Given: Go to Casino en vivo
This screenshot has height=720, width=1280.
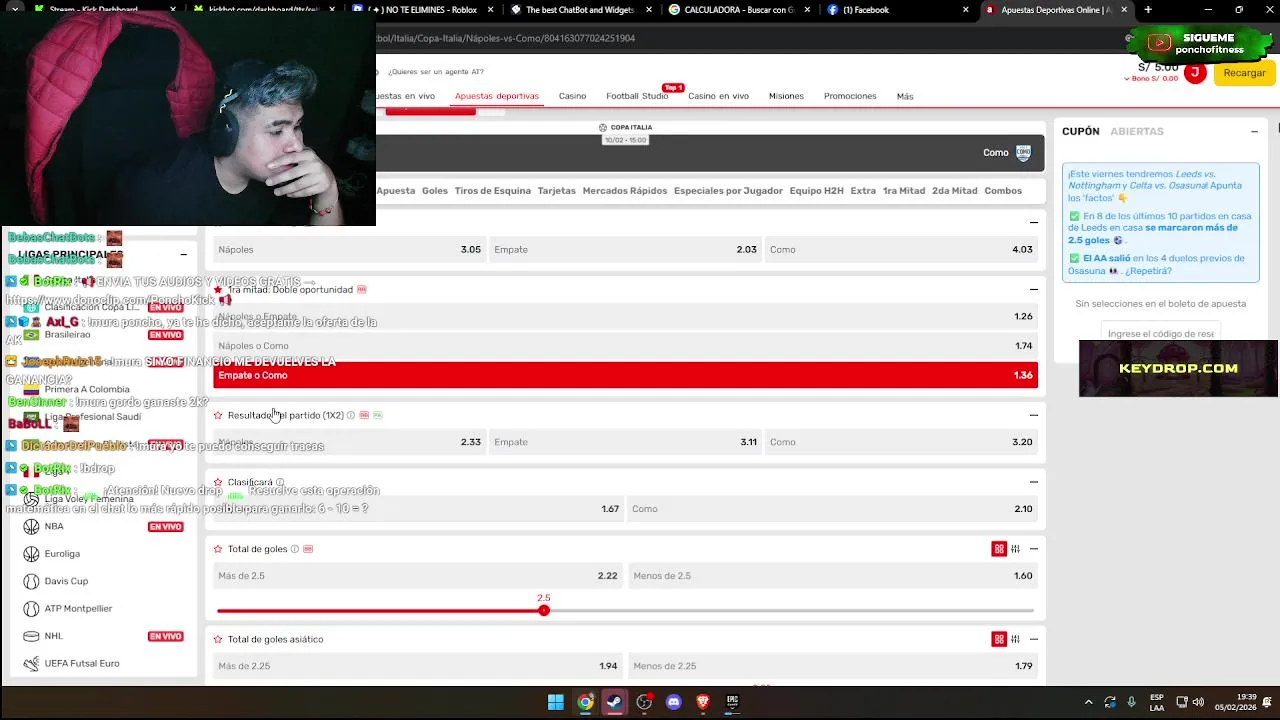Looking at the screenshot, I should (x=718, y=96).
